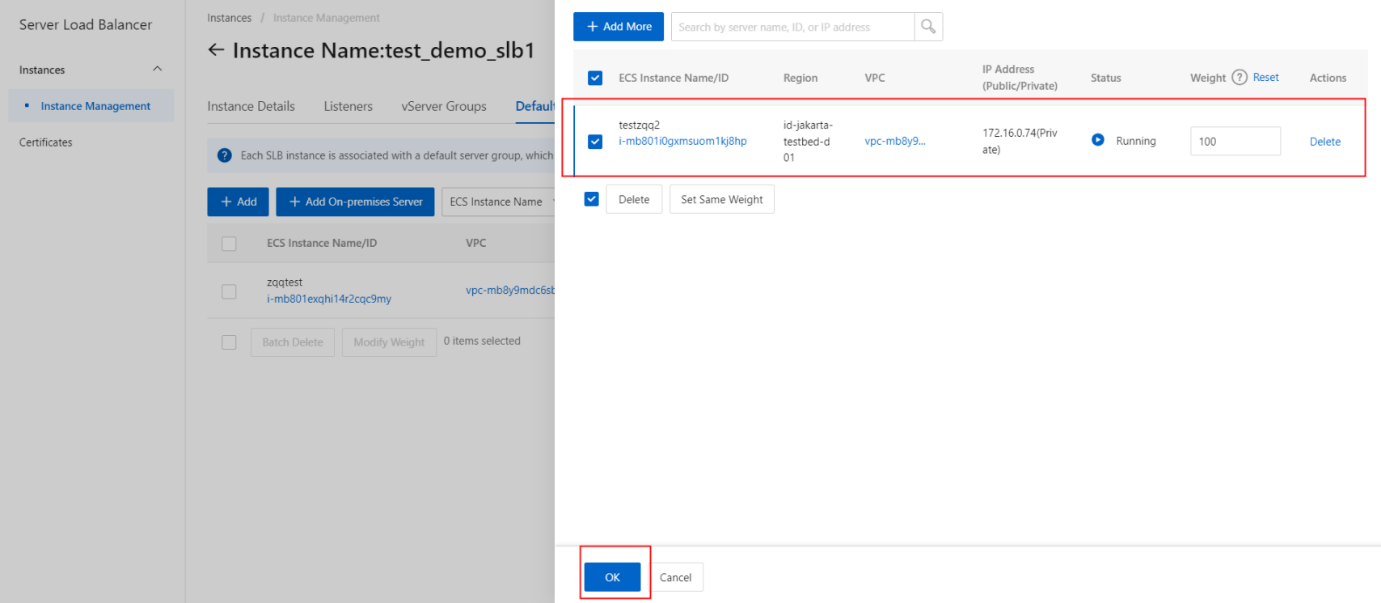1381x603 pixels.
Task: Switch to Instance Details tab
Action: [251, 106]
